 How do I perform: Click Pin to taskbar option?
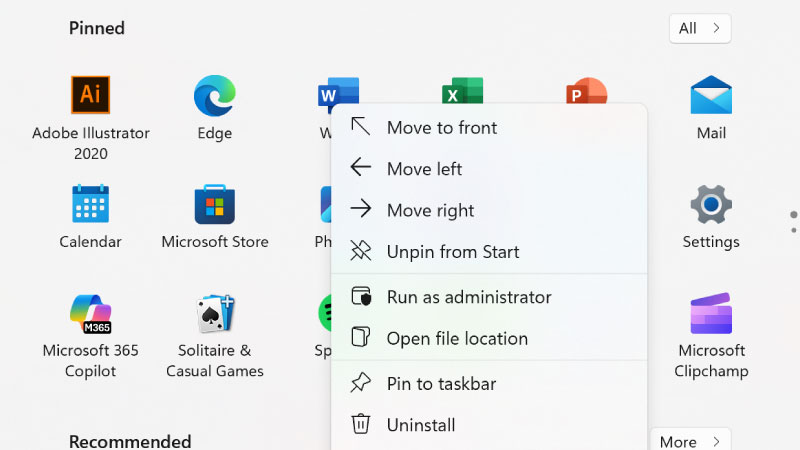[441, 383]
